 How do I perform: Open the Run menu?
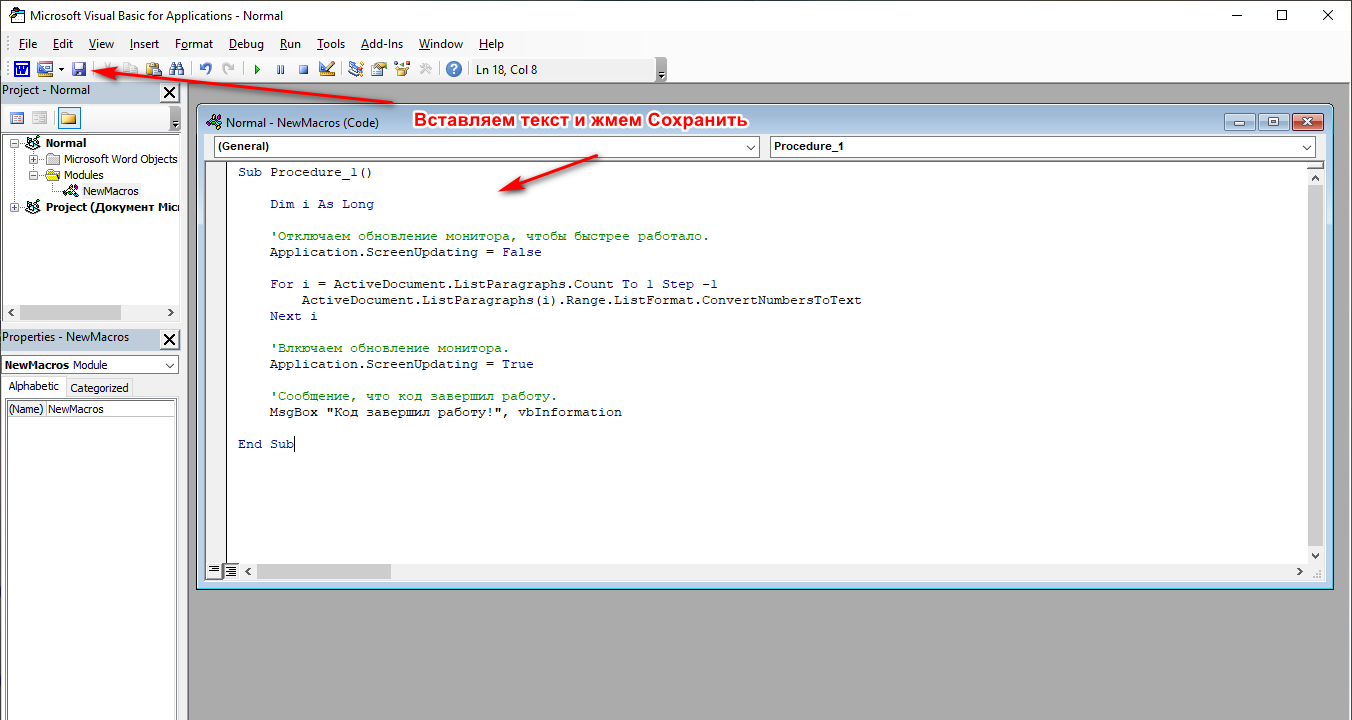click(290, 44)
